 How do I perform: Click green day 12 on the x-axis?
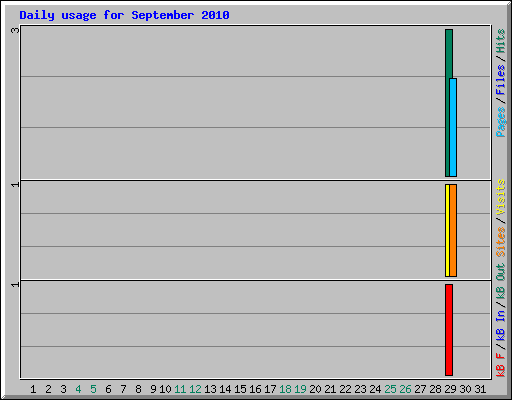coord(195,389)
